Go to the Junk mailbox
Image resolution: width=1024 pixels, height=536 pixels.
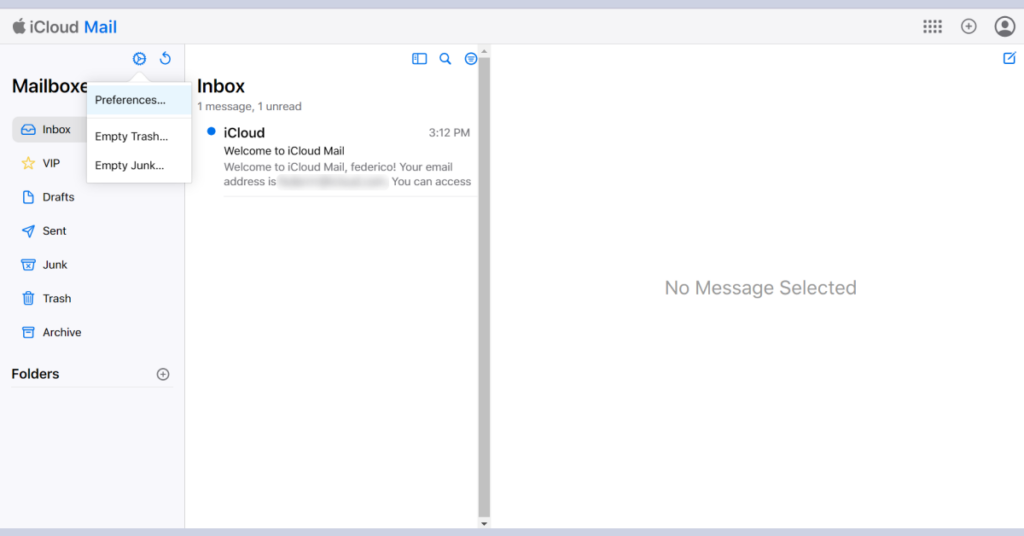coord(55,265)
